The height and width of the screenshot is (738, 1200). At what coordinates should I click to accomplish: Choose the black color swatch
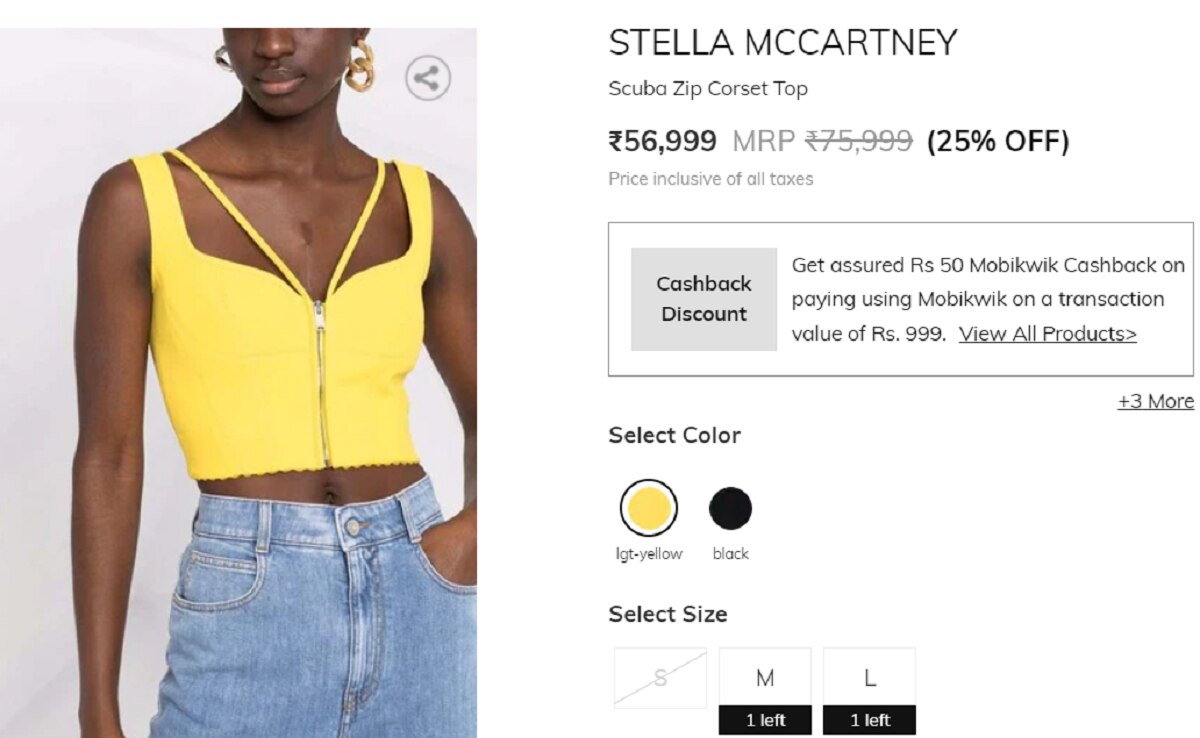(730, 508)
